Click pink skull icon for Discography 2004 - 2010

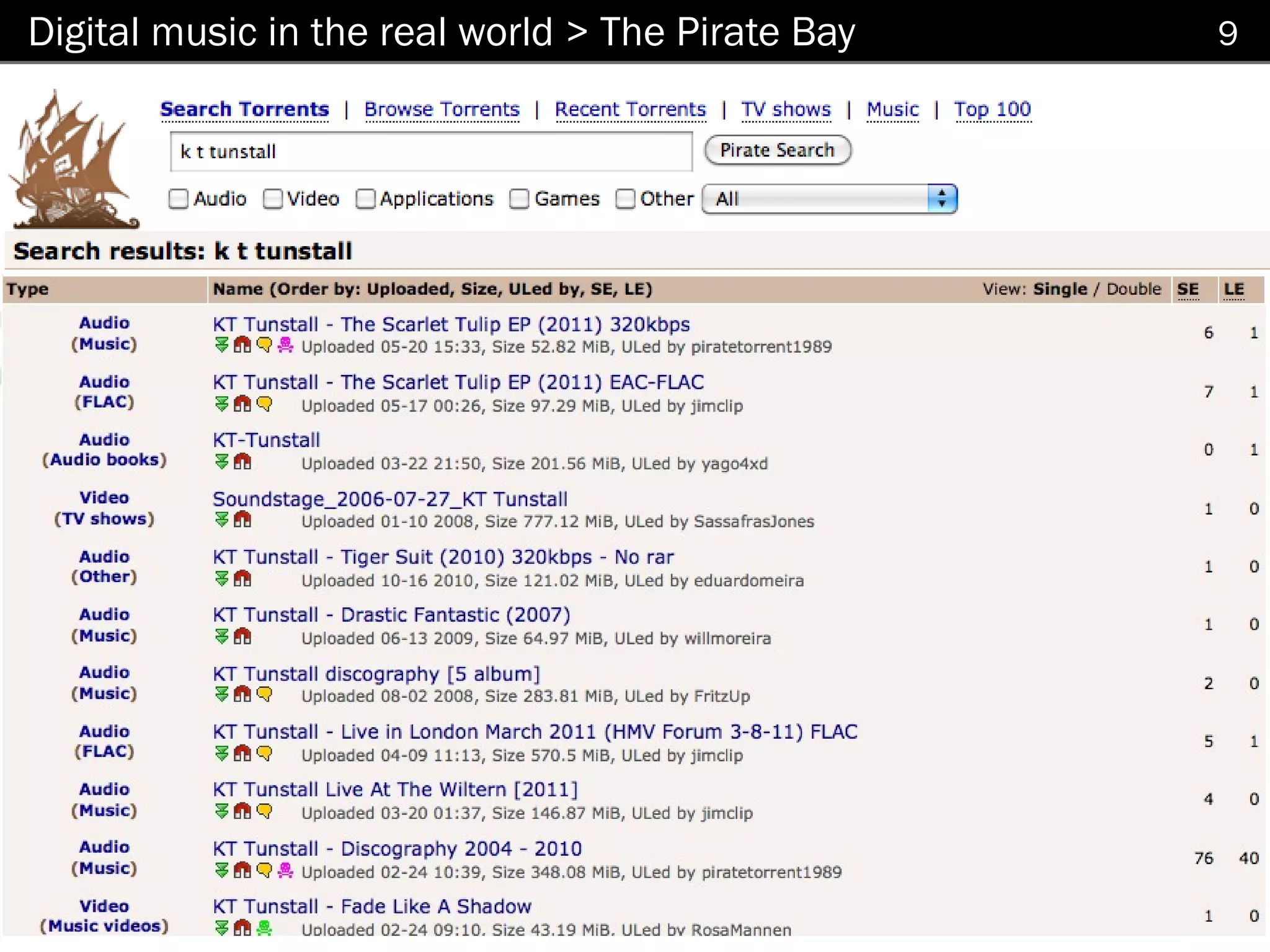[285, 870]
